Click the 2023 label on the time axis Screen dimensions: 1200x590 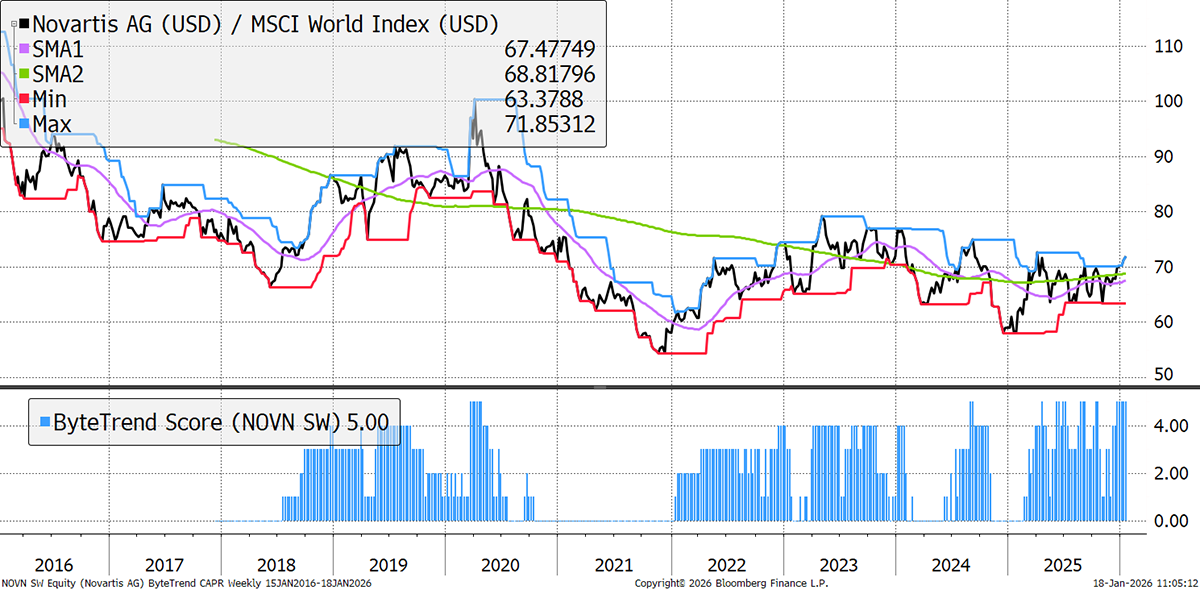click(838, 563)
